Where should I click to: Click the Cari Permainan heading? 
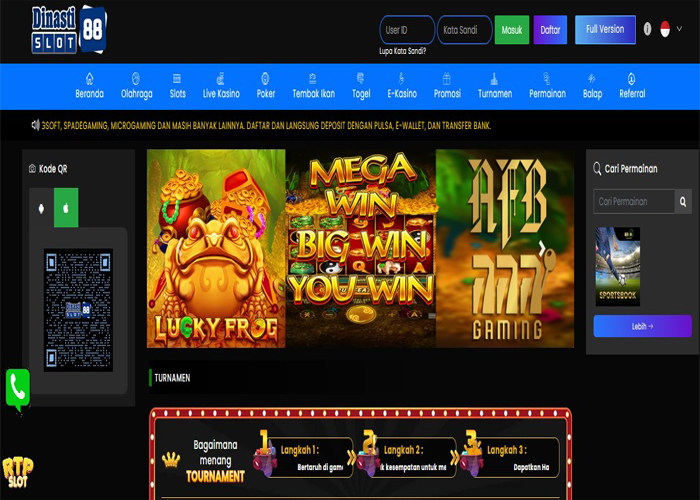tap(631, 169)
